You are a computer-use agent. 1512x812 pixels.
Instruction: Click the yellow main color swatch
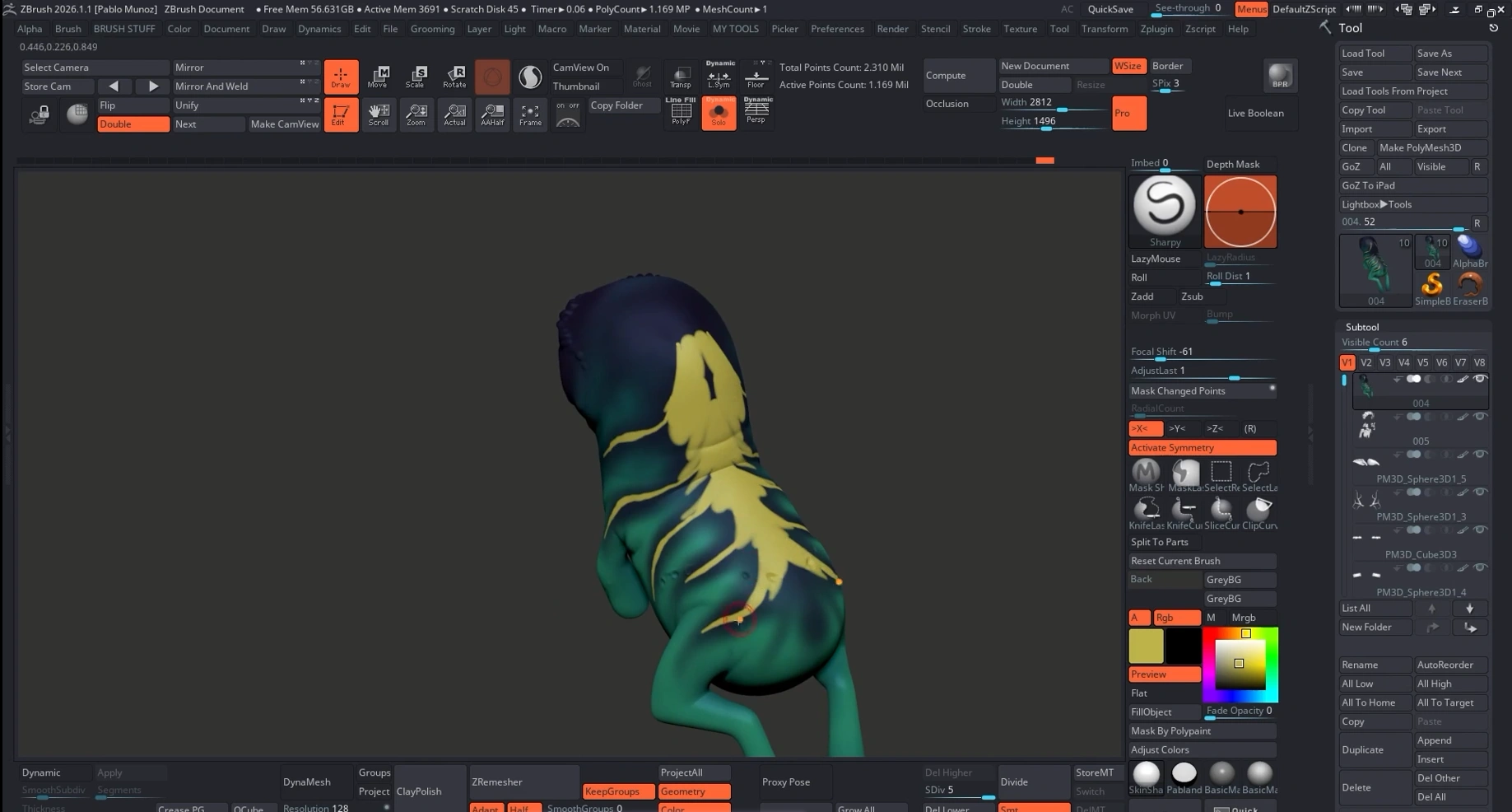click(1146, 646)
